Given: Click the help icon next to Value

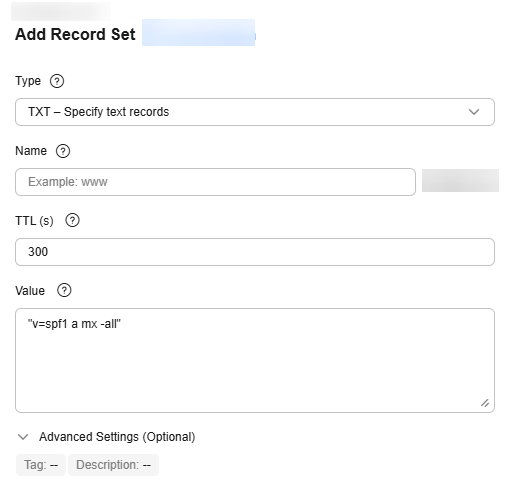Looking at the screenshot, I should [64, 290].
